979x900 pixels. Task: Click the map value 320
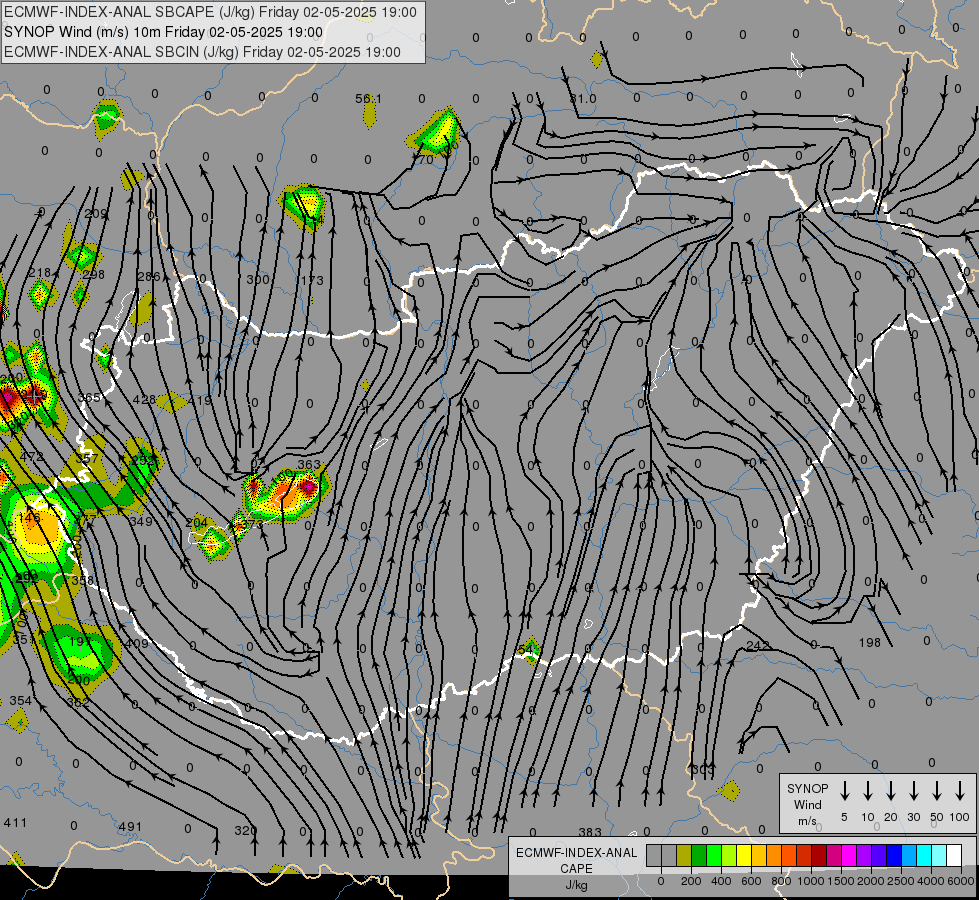[x=245, y=830]
